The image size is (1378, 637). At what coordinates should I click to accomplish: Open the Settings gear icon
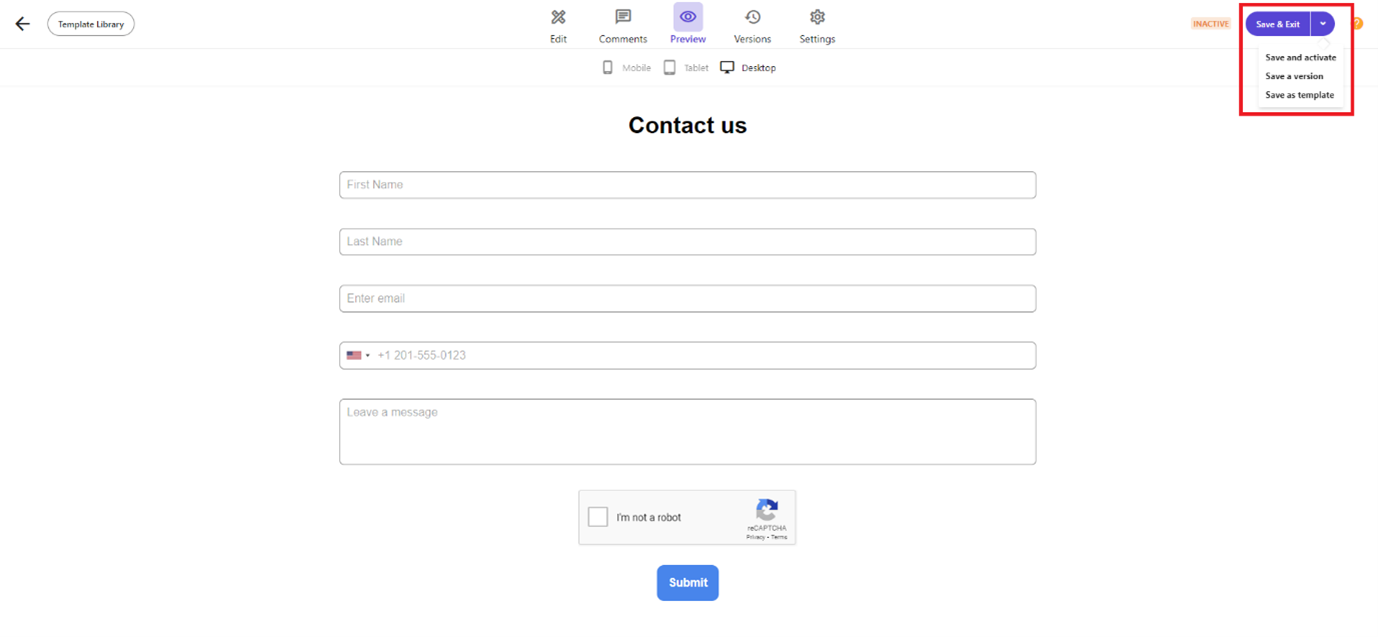click(817, 17)
